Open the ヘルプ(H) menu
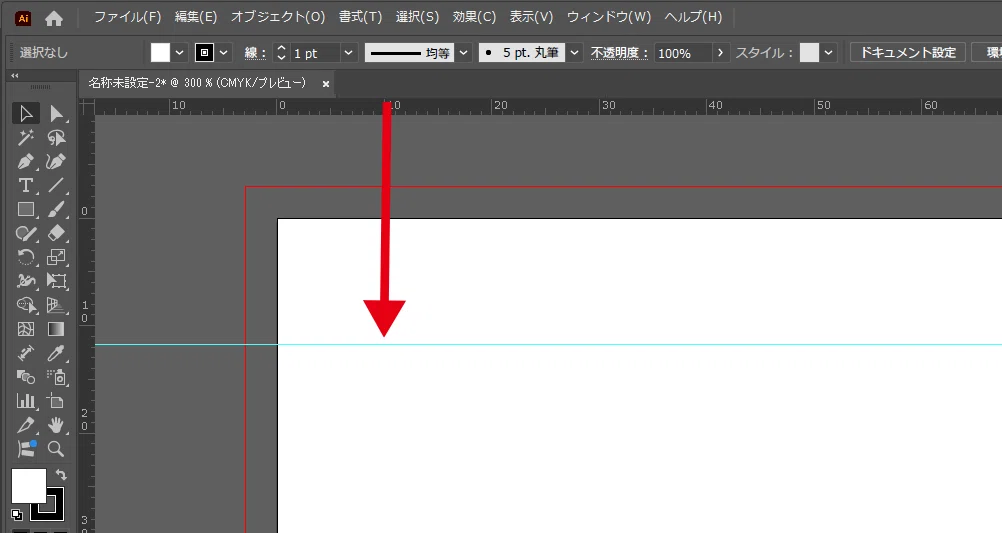This screenshot has height=533, width=1002. pos(693,17)
